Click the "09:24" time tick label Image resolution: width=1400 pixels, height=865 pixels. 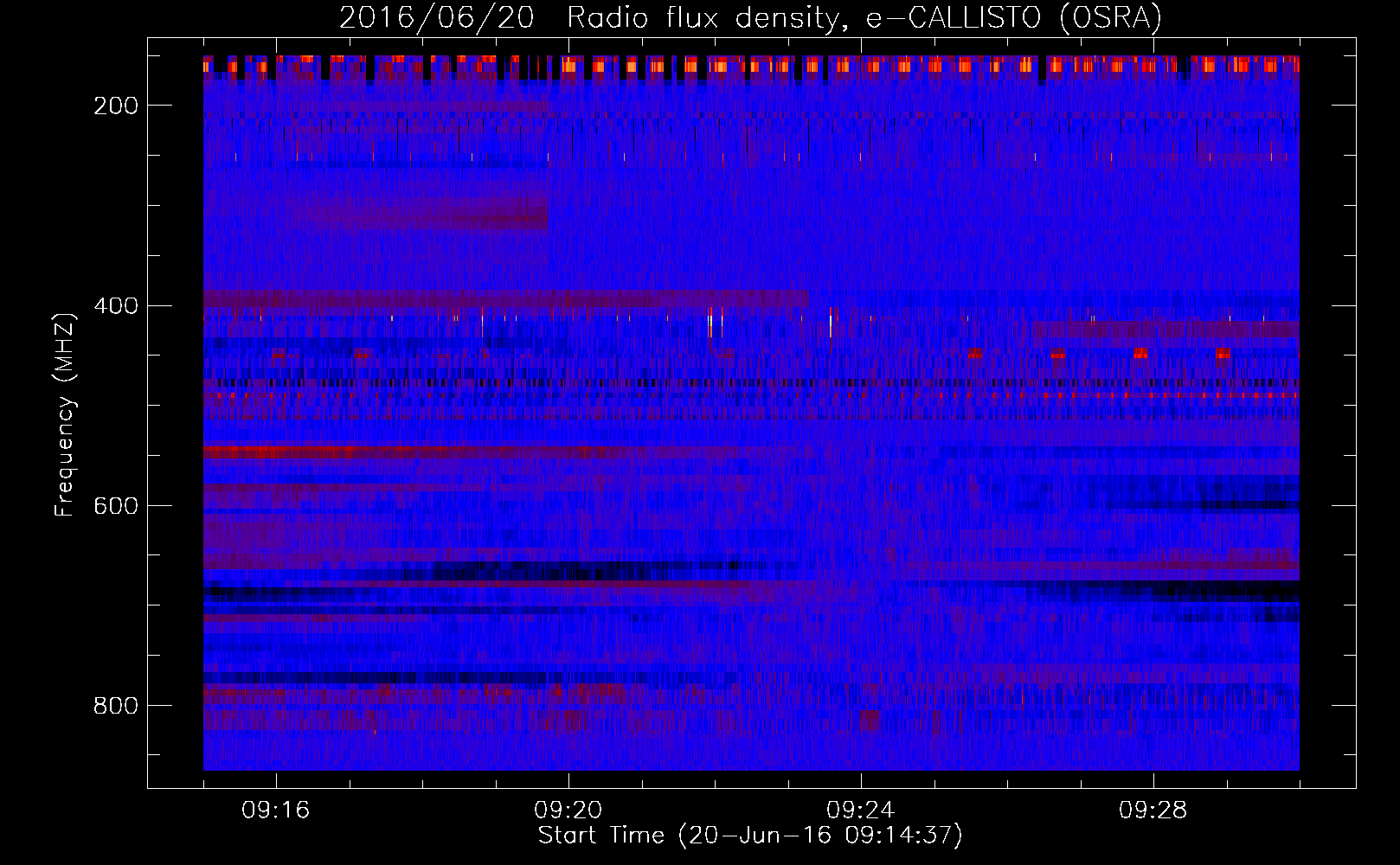(x=861, y=811)
